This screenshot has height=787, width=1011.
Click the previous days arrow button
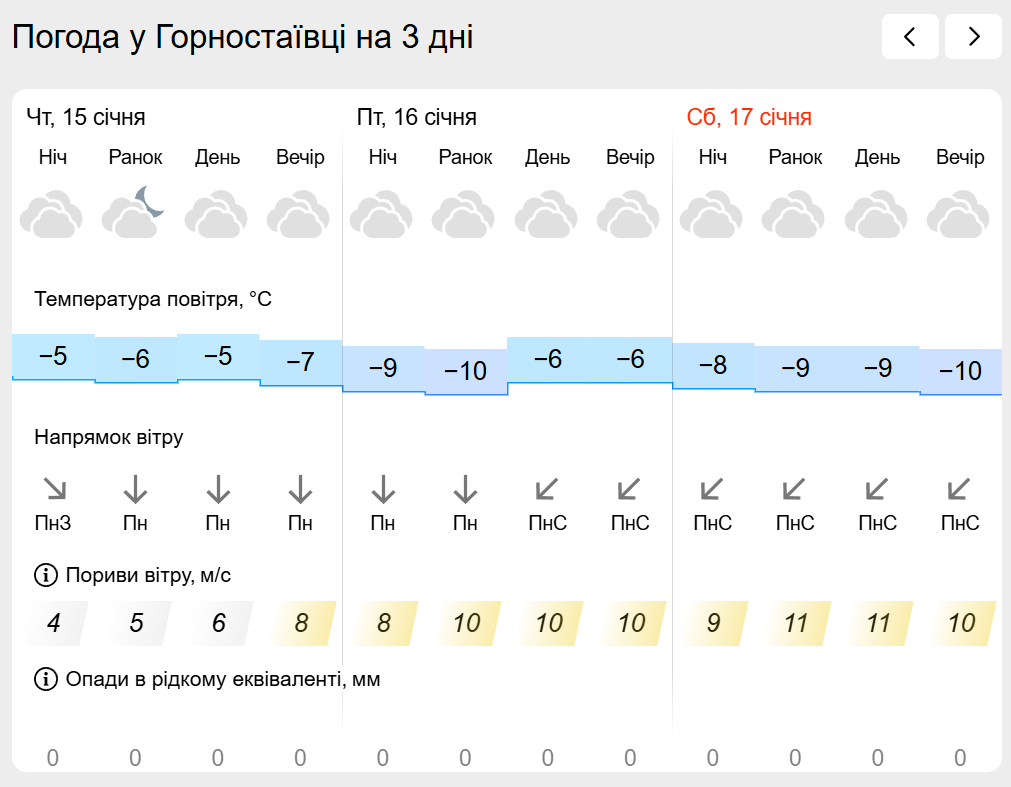coord(910,37)
